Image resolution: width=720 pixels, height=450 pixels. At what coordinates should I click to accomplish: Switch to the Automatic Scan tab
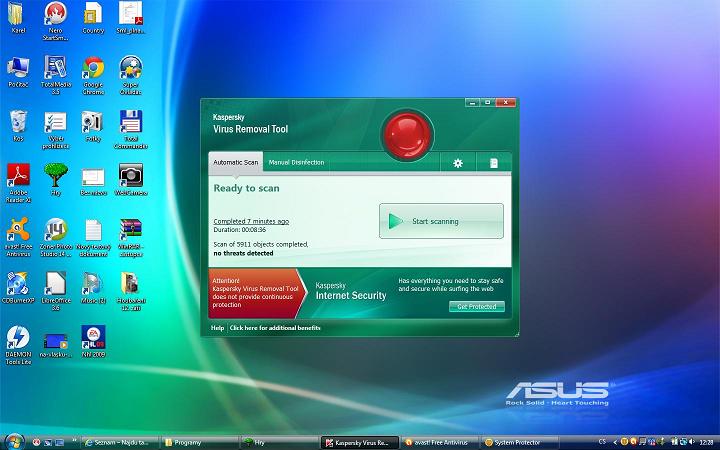[236, 162]
